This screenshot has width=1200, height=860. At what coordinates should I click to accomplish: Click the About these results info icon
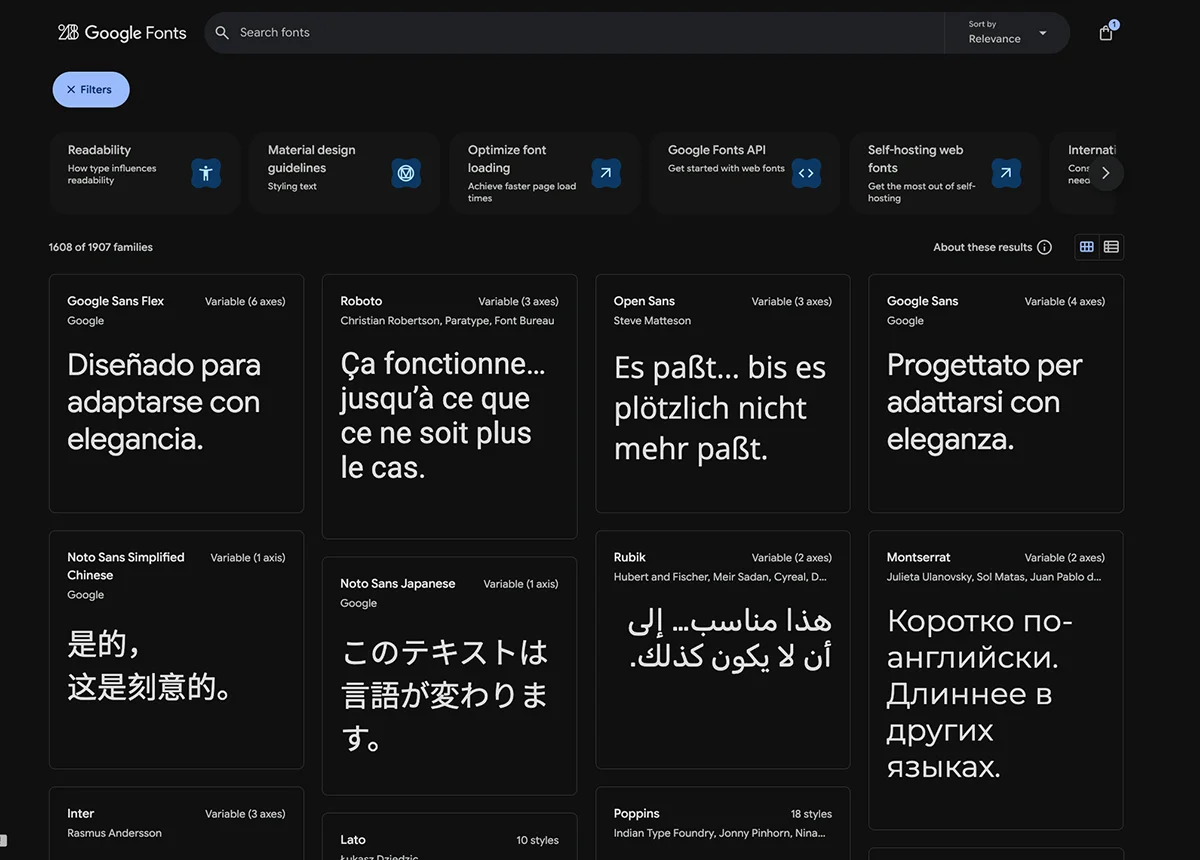click(1044, 247)
